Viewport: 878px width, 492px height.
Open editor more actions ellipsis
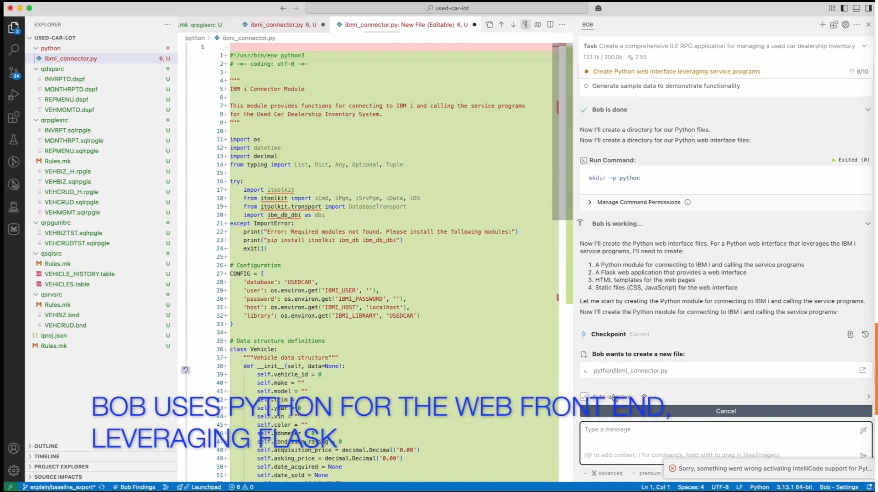tap(562, 25)
